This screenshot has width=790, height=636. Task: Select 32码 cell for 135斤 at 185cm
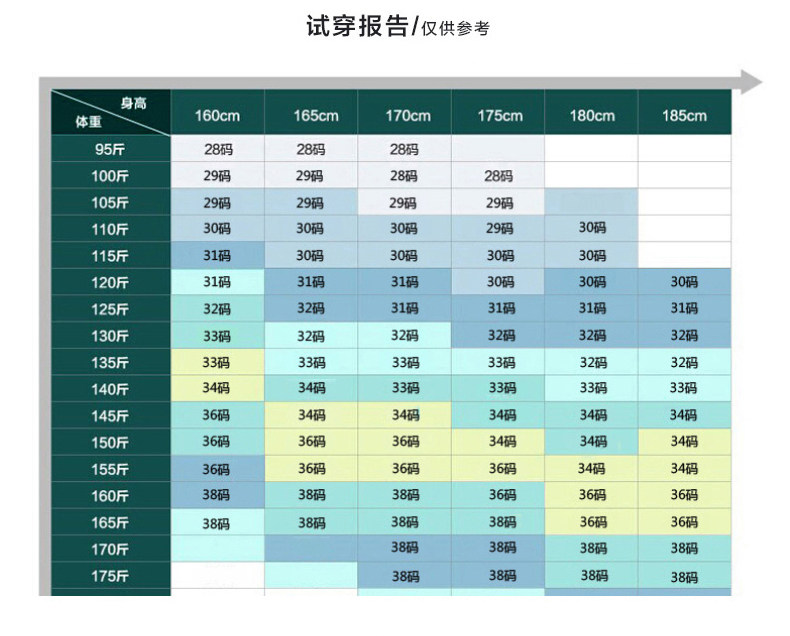(685, 362)
